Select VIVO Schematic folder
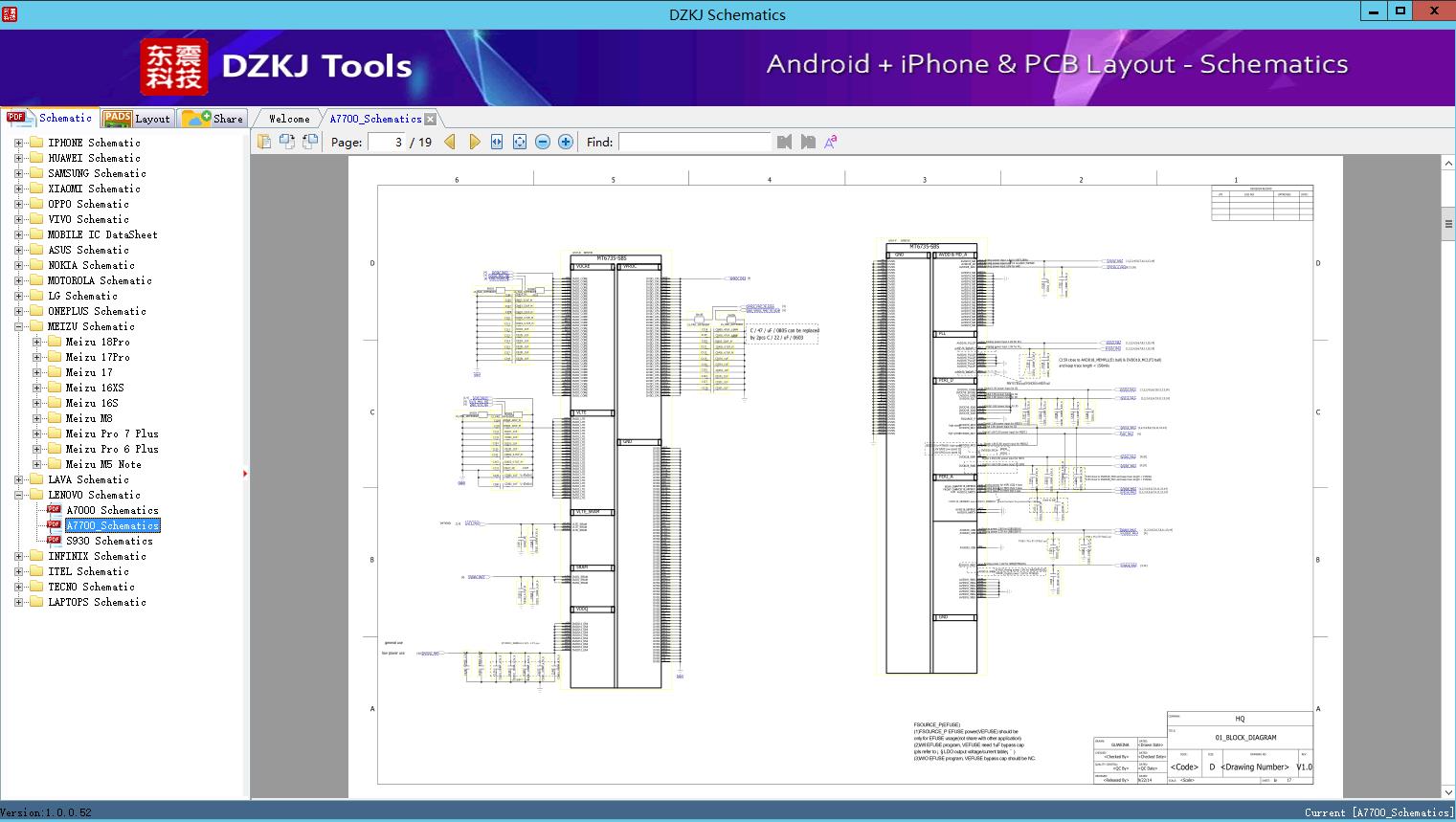1456x822 pixels. coord(88,219)
